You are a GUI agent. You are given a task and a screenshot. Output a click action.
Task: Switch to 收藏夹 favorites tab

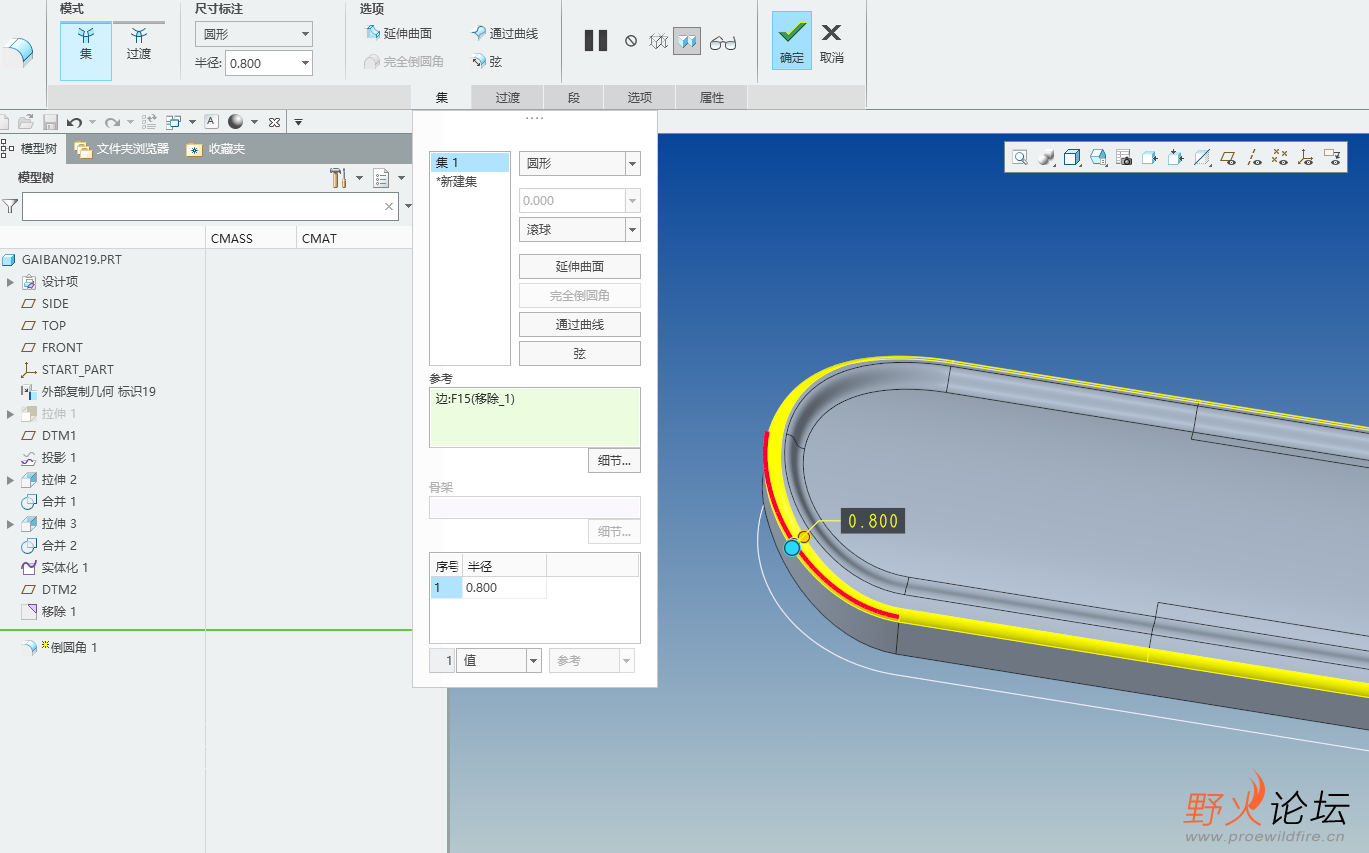coord(216,149)
